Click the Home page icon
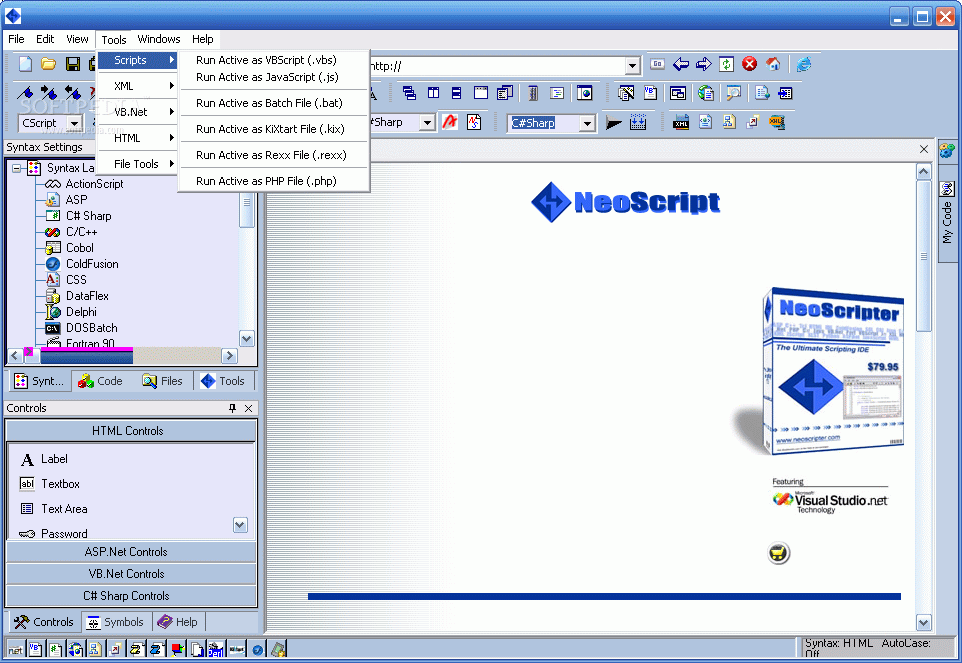This screenshot has height=663, width=962. [x=773, y=64]
